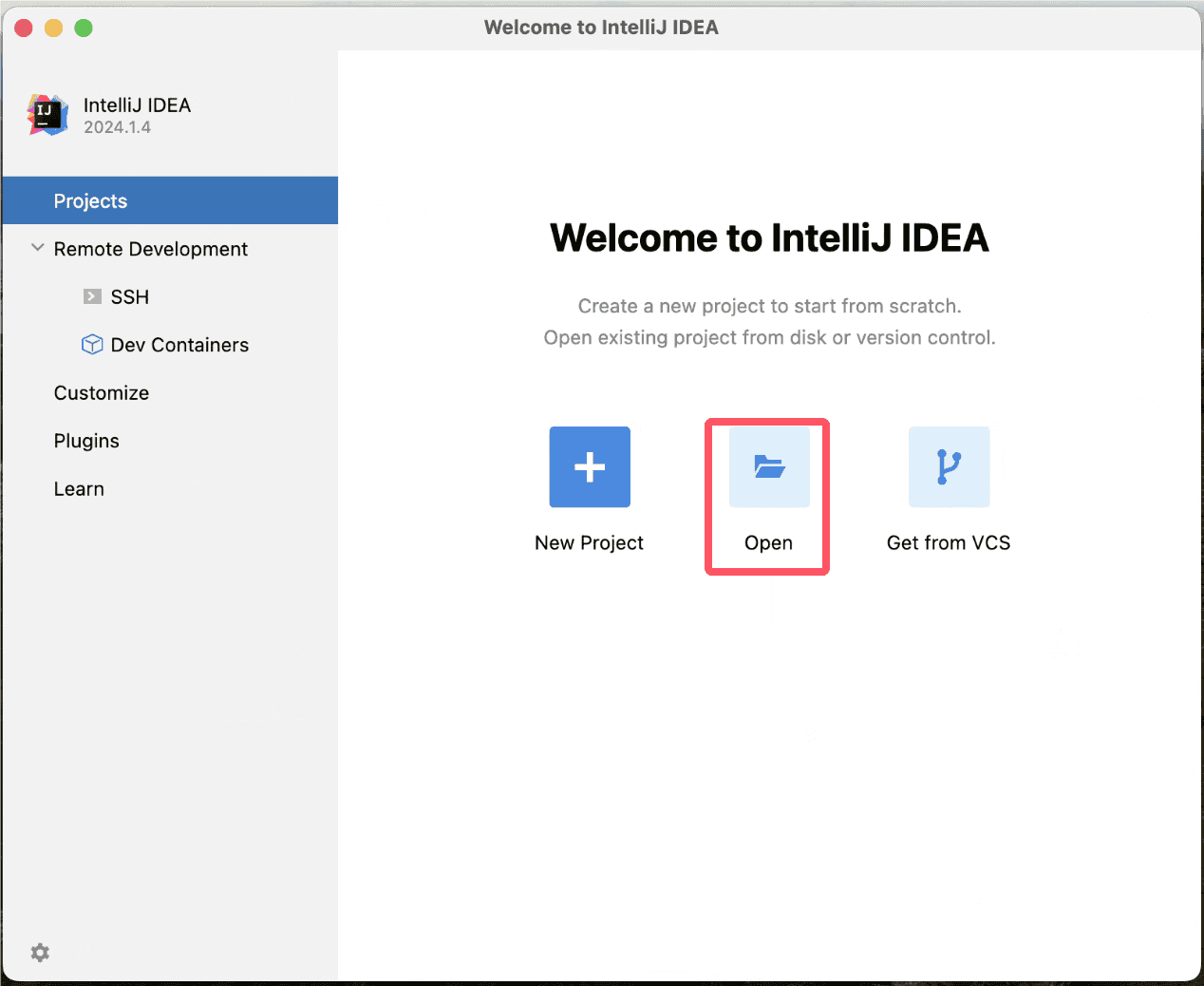Open the Customize section
Screen dimensions: 1204x986
(102, 392)
